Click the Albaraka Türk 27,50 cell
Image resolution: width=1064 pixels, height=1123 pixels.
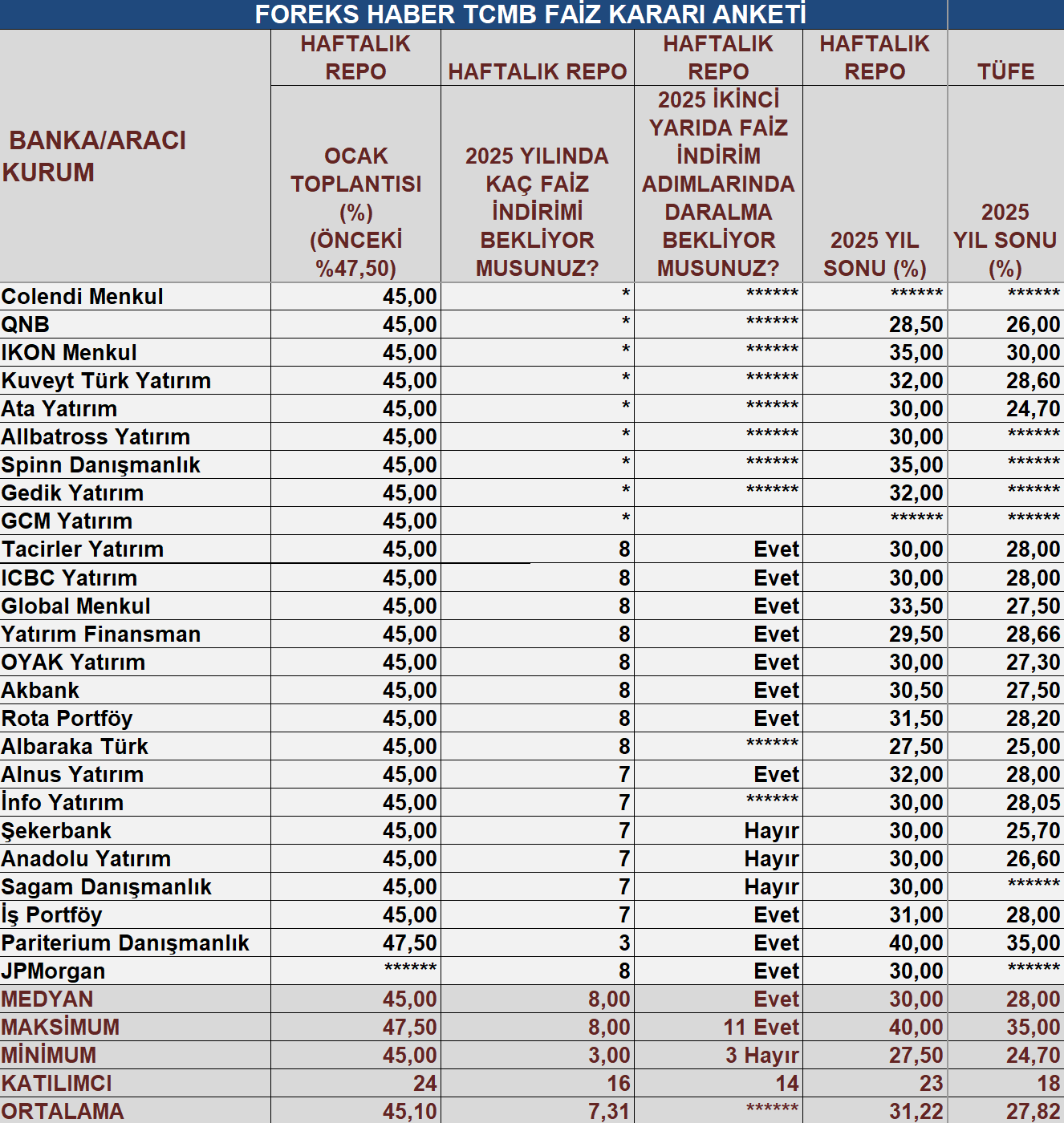[x=915, y=747]
